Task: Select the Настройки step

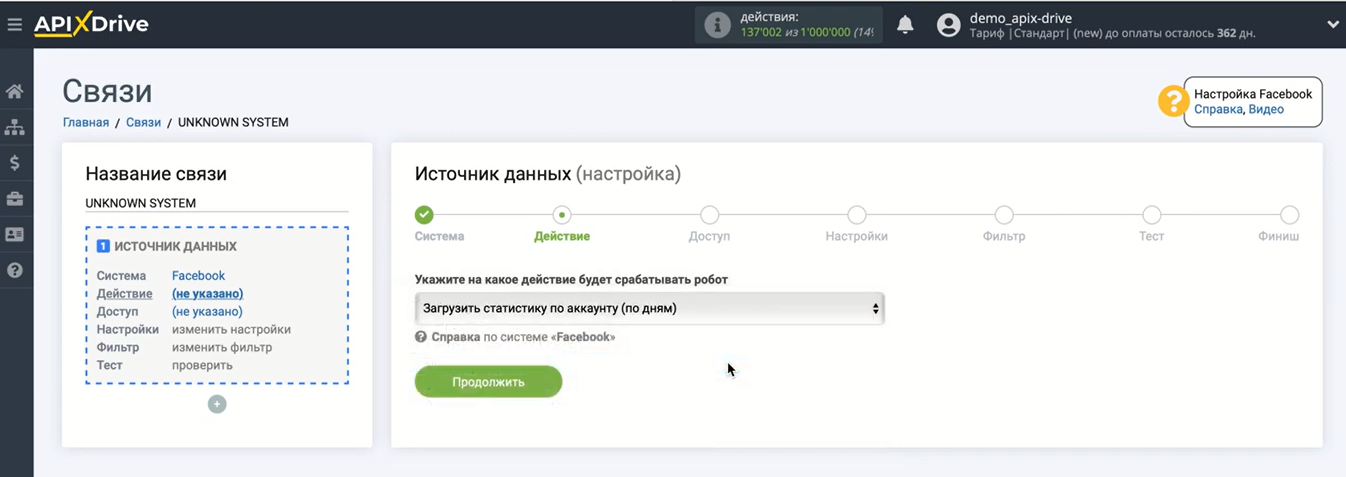Action: [857, 215]
